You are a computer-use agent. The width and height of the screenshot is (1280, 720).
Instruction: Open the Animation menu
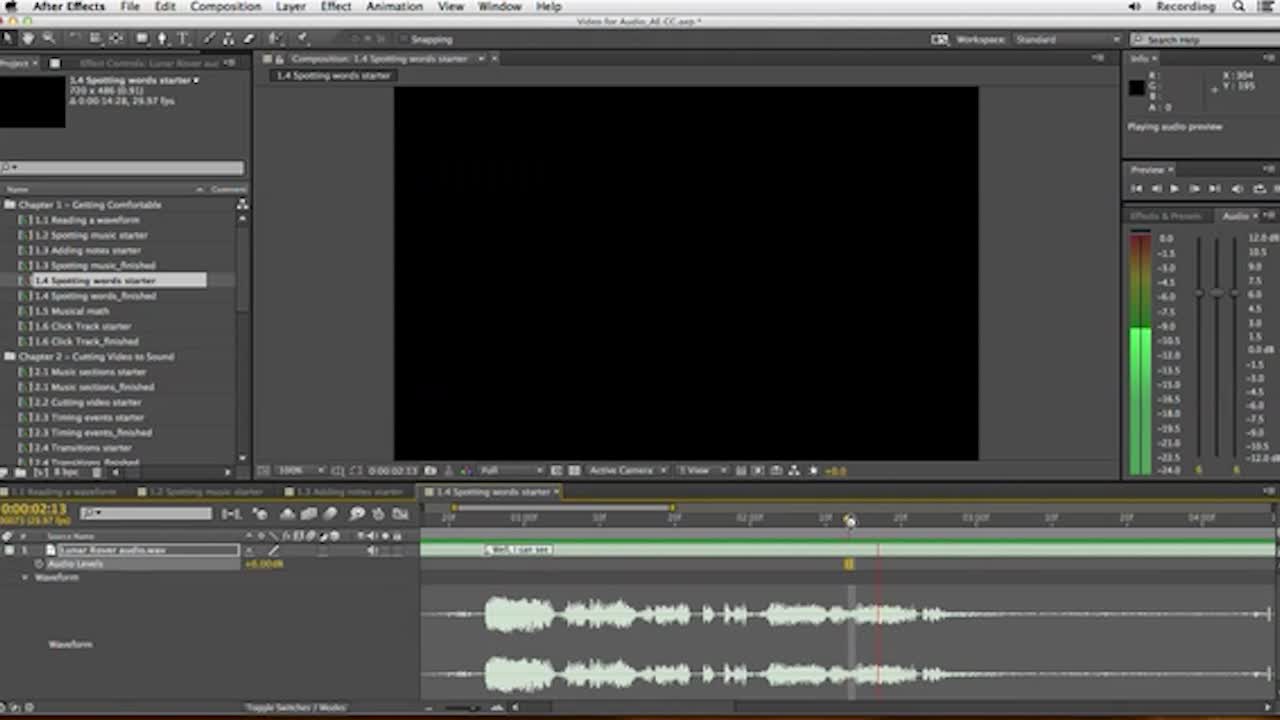tap(394, 7)
